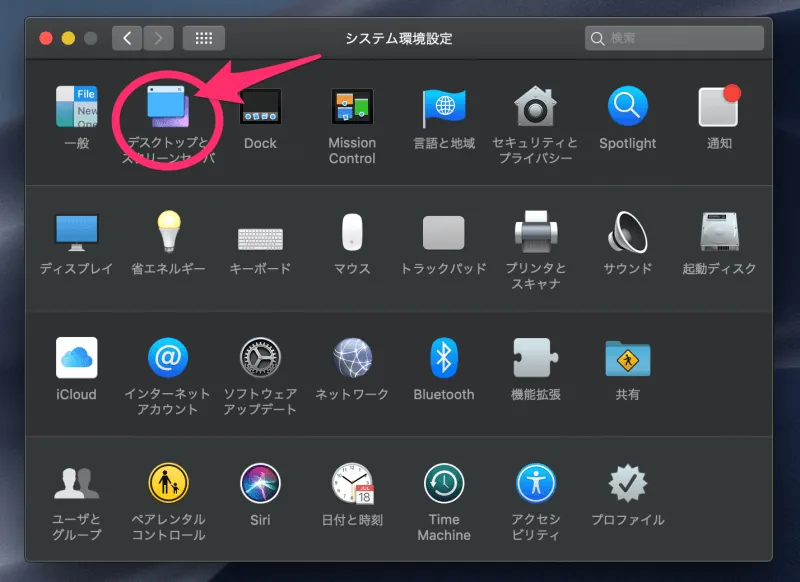
Task: Click the show-all grid button
Action: (x=204, y=38)
